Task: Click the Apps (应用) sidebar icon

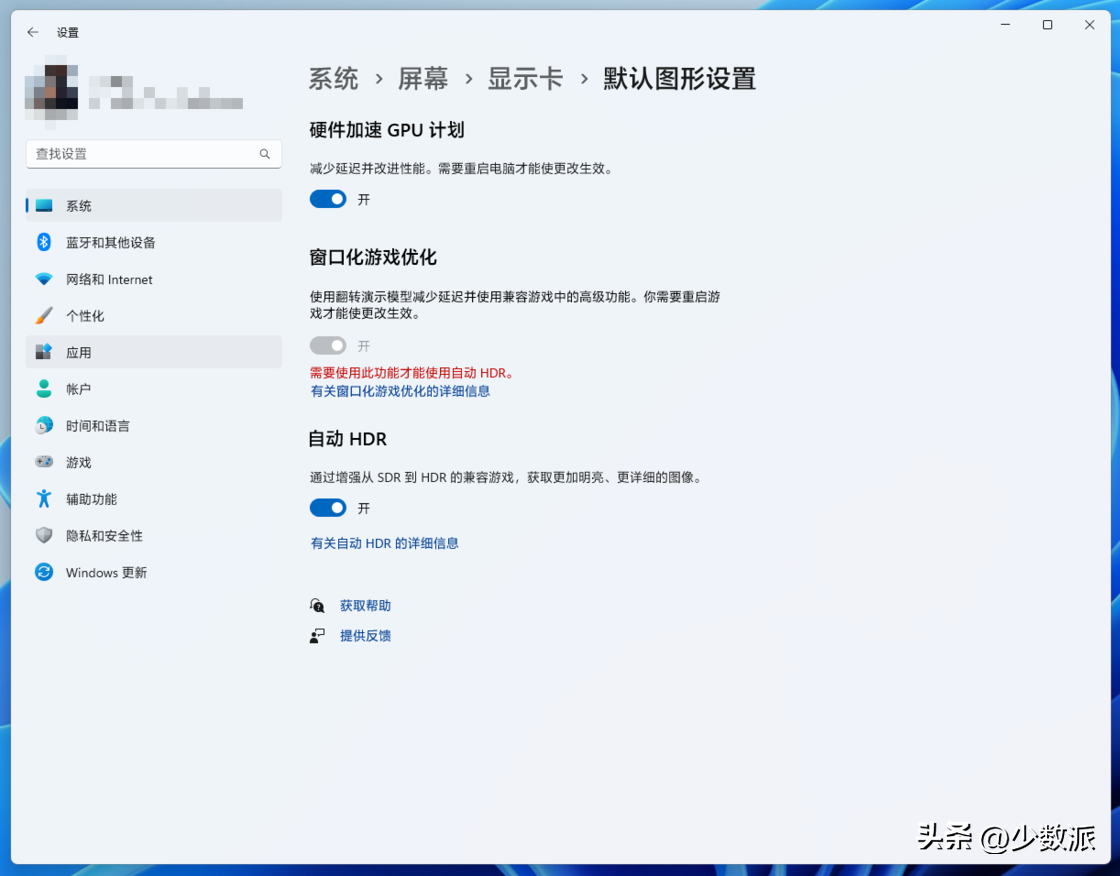Action: [x=44, y=352]
